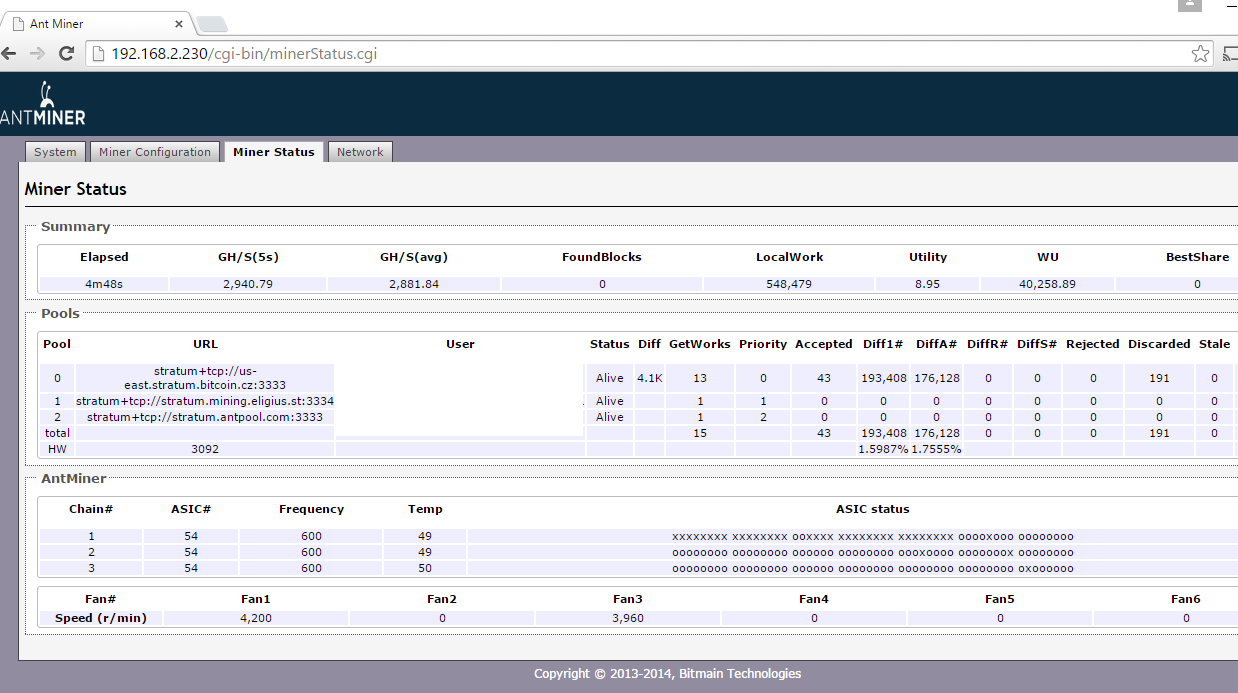The height and width of the screenshot is (693, 1238).
Task: Bookmark page with the star icon
Action: [x=1201, y=54]
